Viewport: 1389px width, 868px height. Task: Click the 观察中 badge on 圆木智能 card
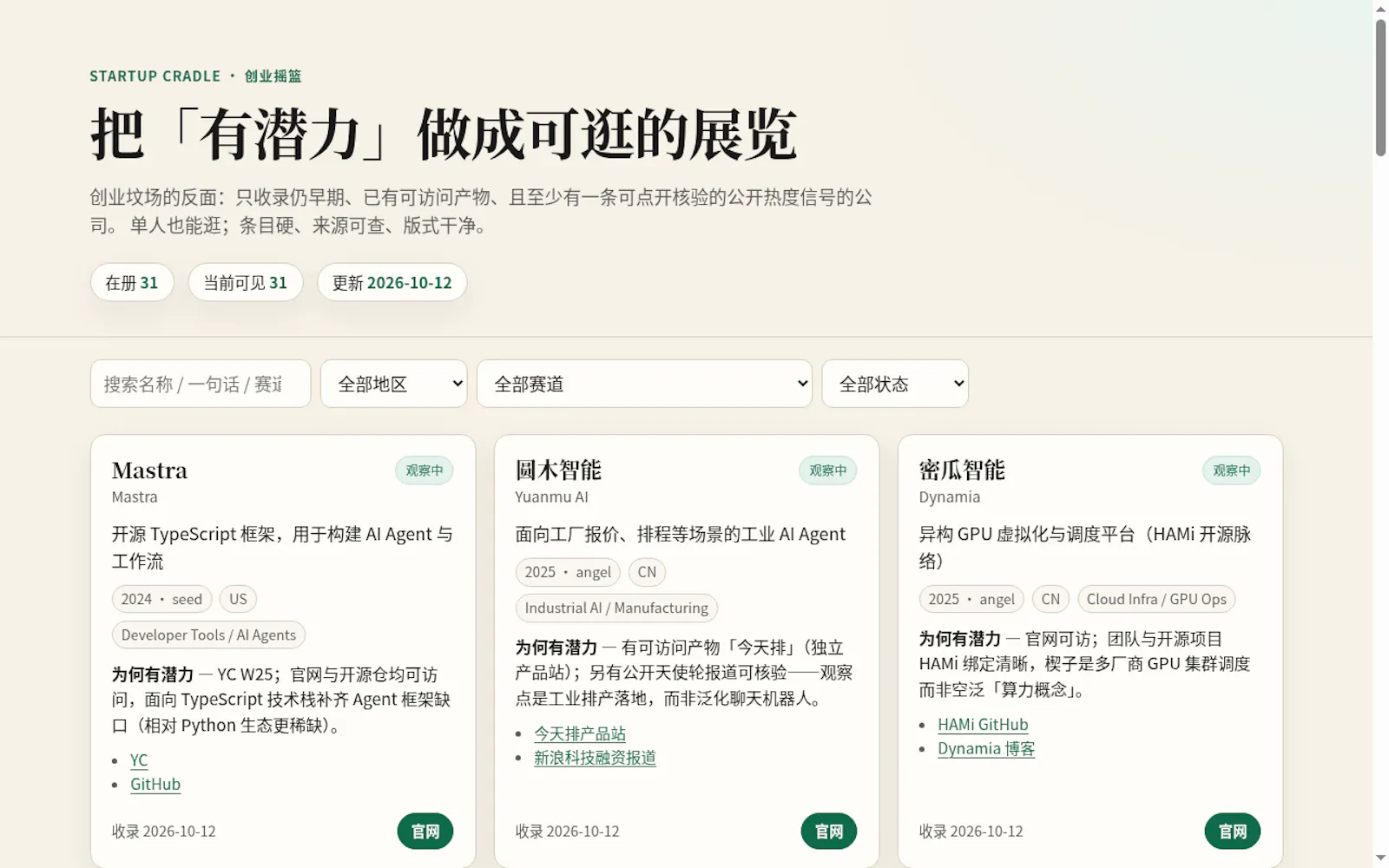[828, 470]
